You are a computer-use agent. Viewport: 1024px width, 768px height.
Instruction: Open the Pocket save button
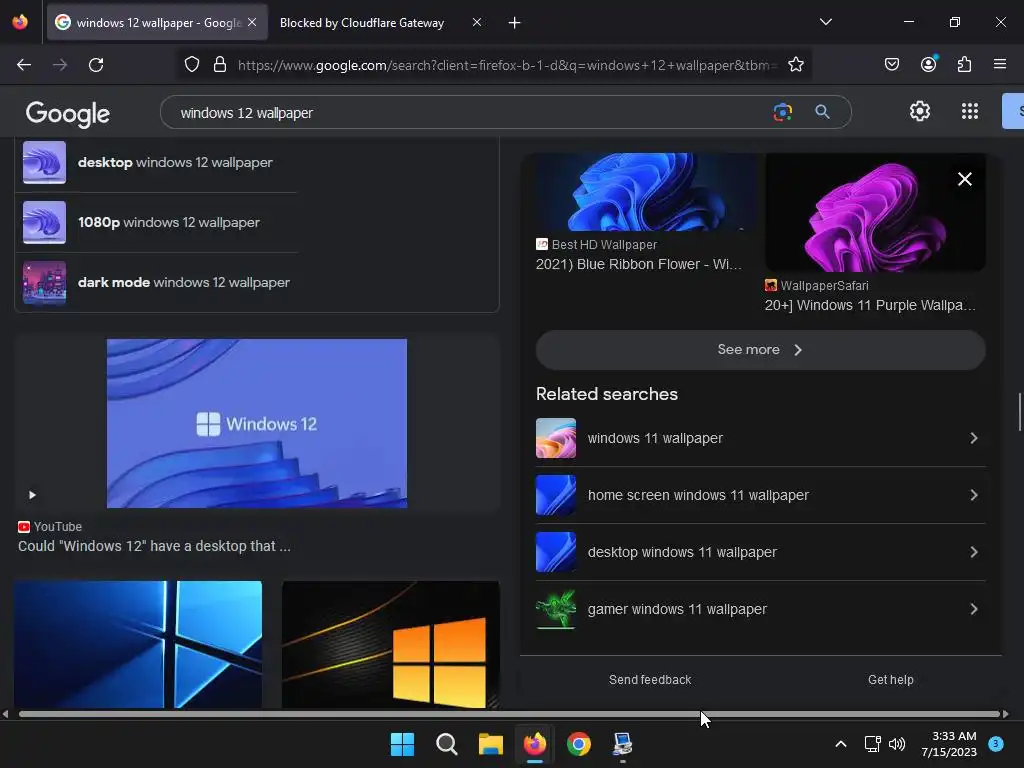(891, 64)
